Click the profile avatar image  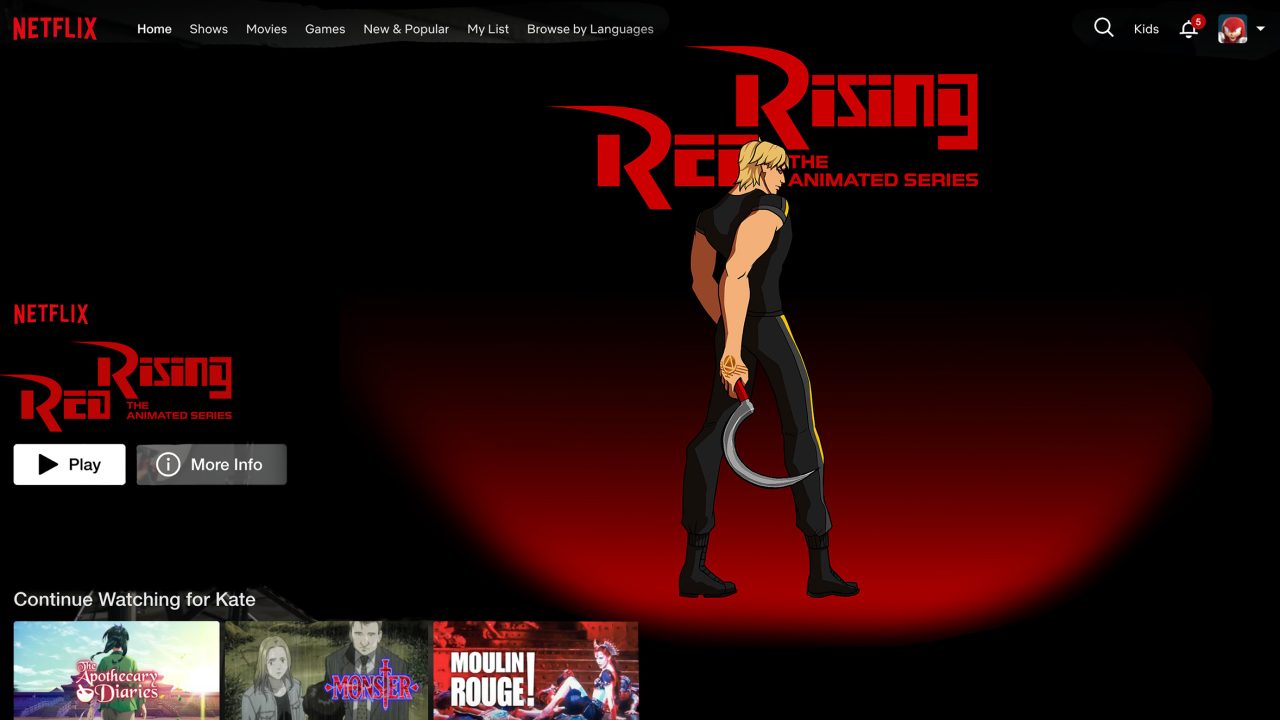pyautogui.click(x=1233, y=29)
